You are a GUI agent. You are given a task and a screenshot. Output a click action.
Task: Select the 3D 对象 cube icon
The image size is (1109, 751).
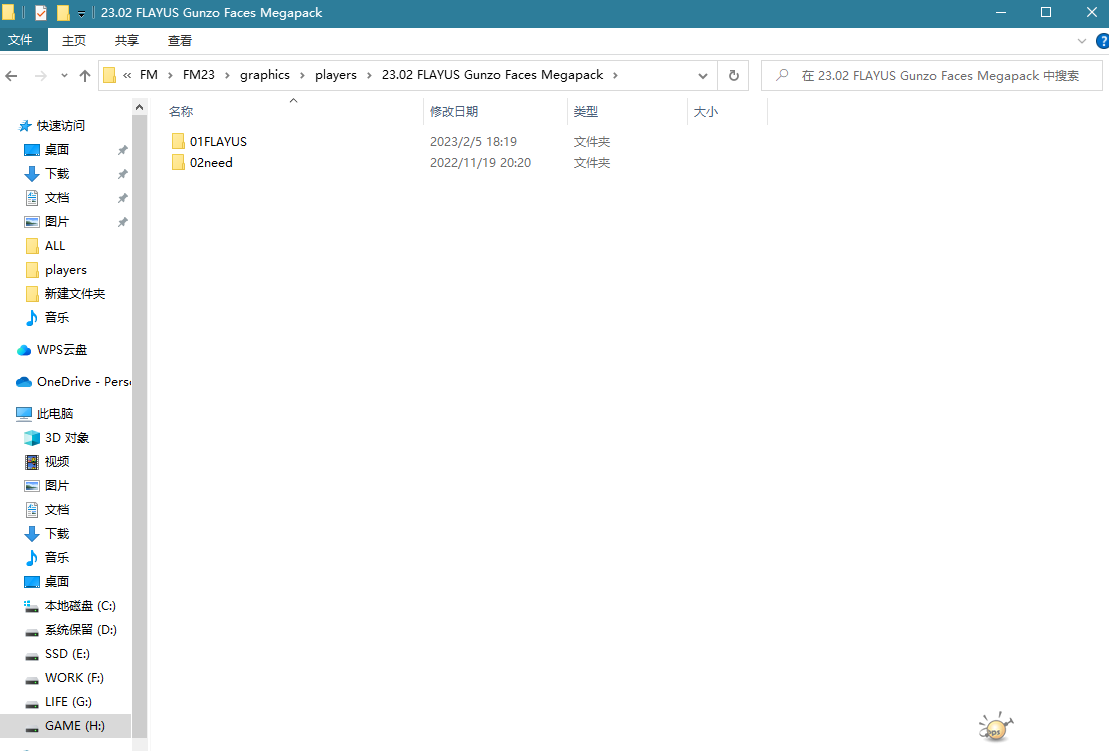[32, 438]
